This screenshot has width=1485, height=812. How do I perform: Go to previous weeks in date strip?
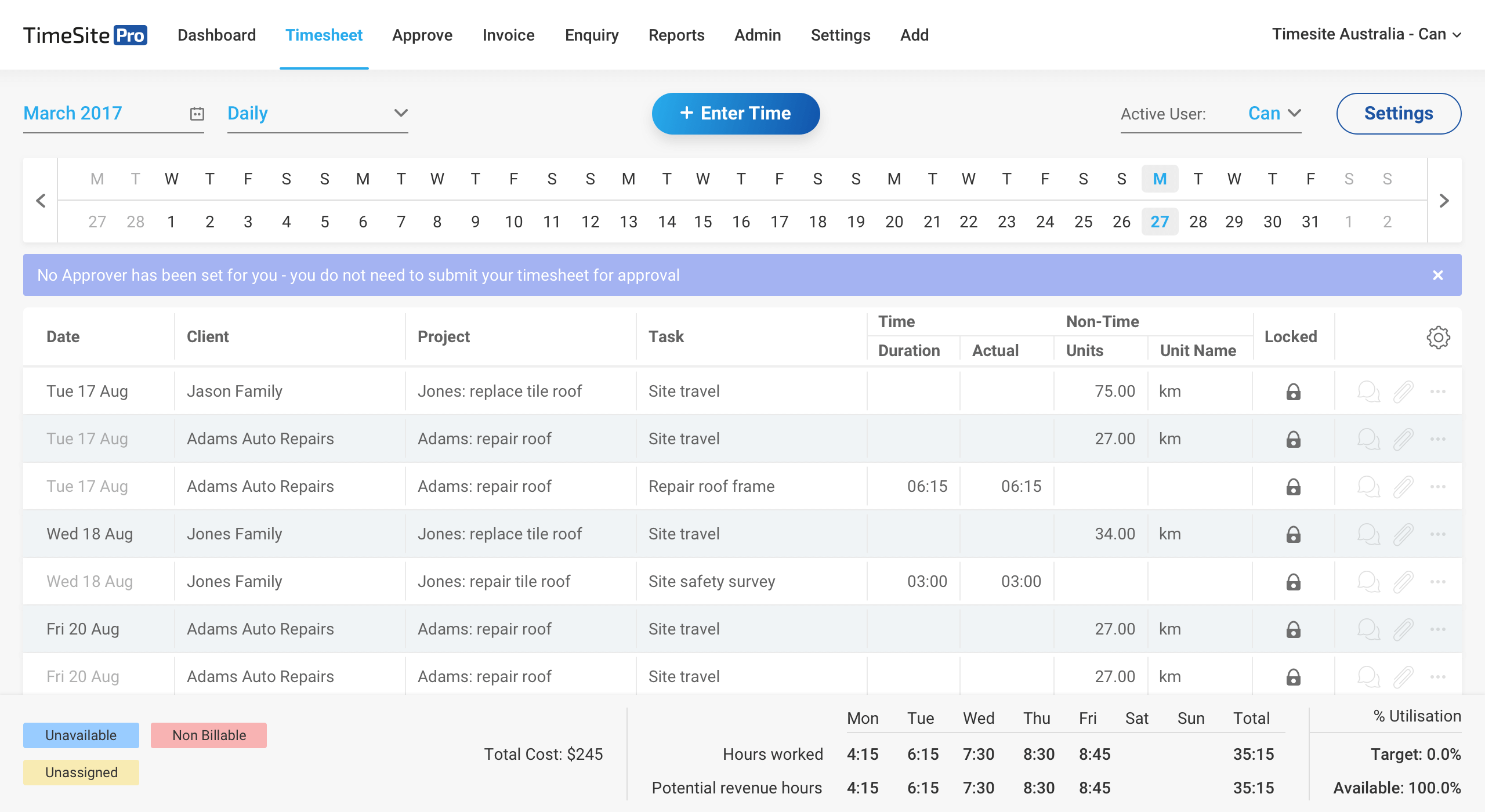pyautogui.click(x=41, y=201)
